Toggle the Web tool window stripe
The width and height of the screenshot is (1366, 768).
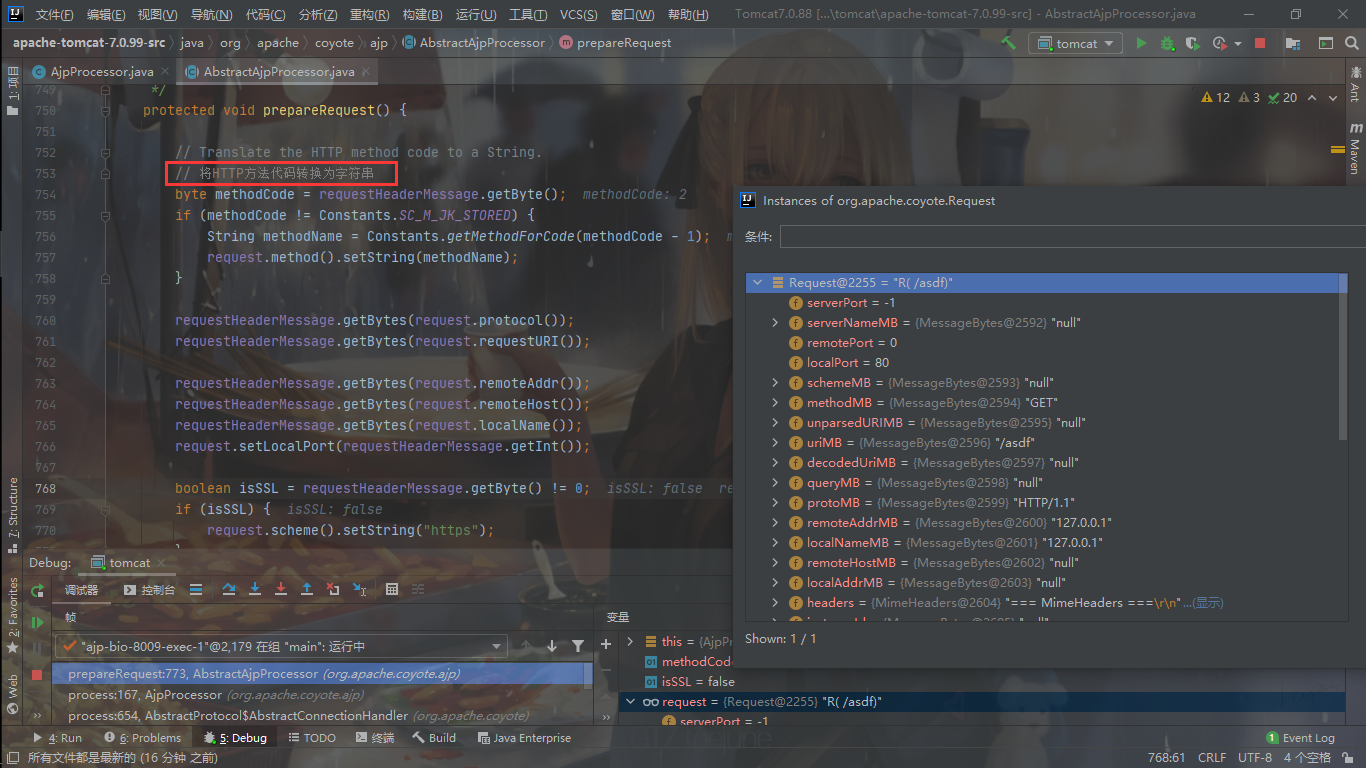(13, 693)
